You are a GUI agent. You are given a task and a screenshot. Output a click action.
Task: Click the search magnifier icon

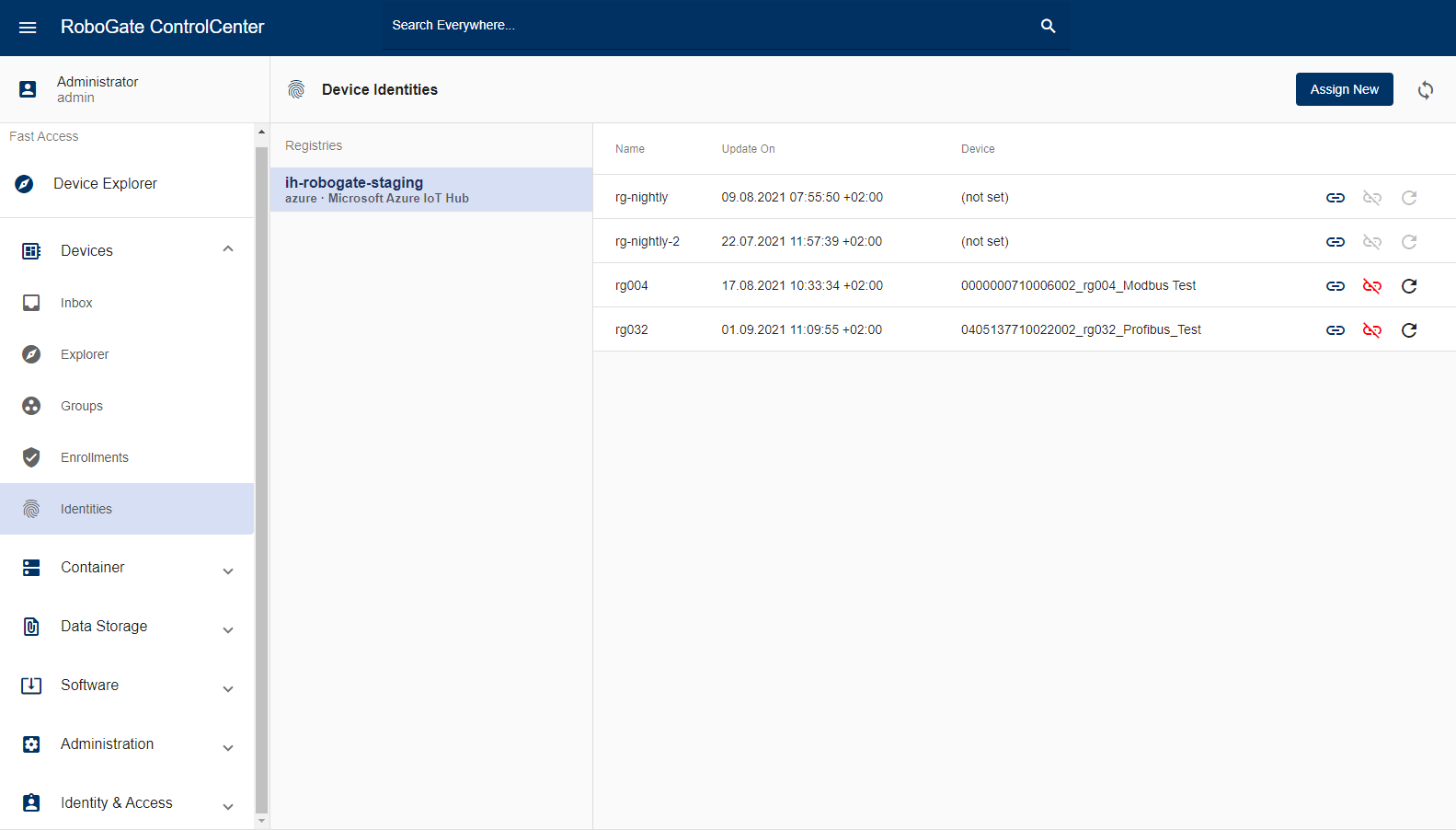1048,26
